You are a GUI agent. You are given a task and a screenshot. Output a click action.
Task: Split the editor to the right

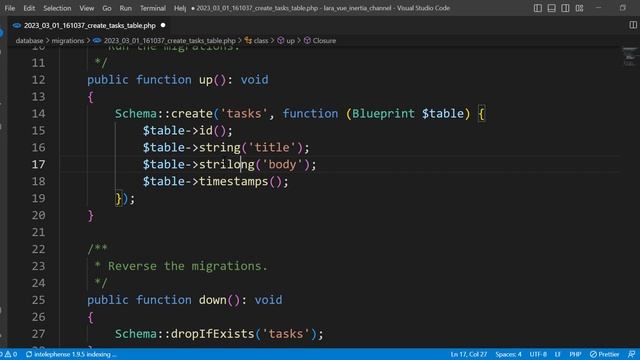point(633,25)
